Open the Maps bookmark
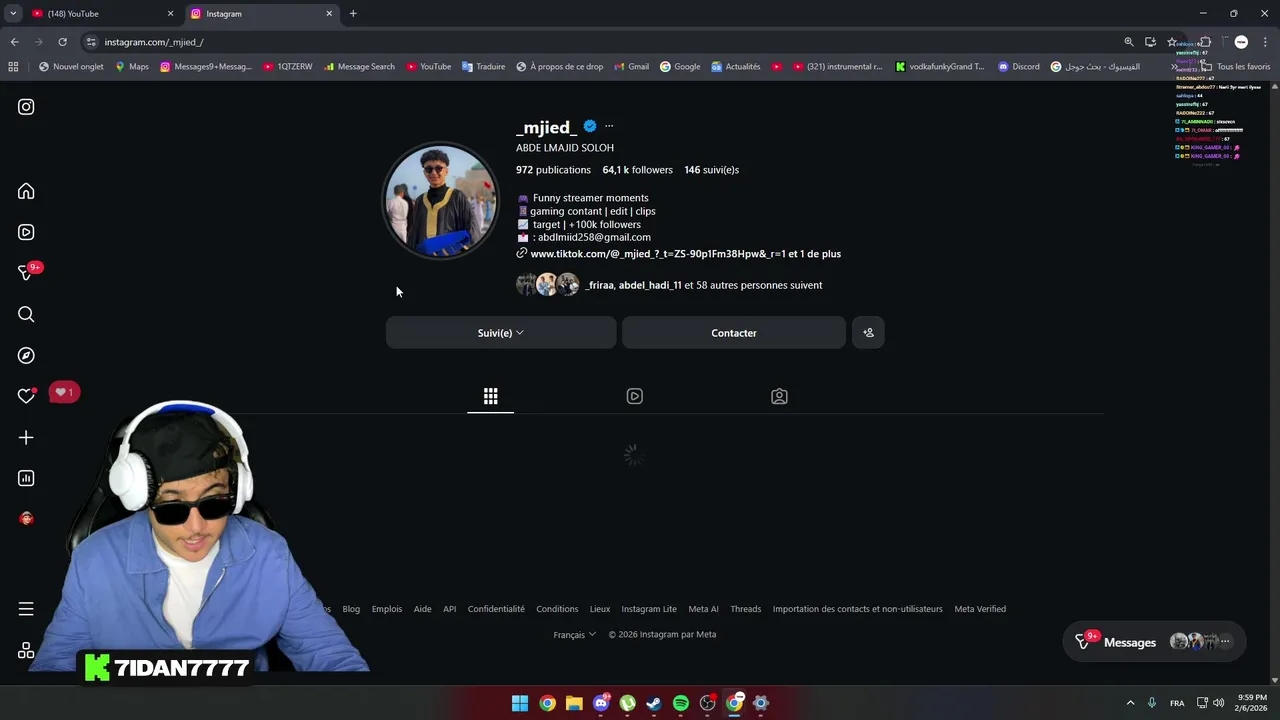Screen dimensions: 1280x720 (x=132, y=67)
